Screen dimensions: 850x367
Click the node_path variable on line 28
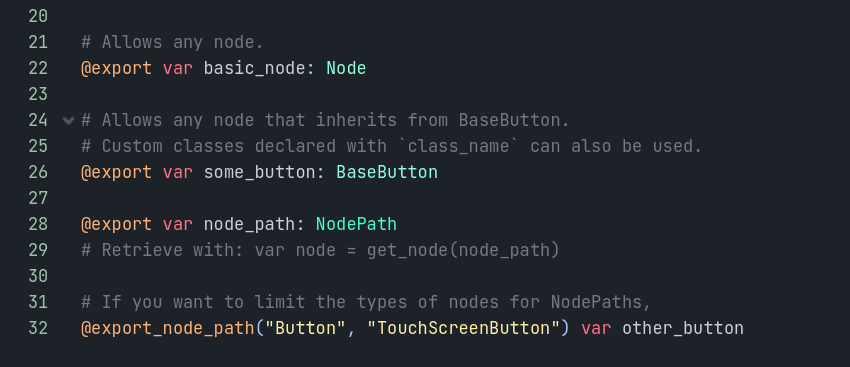pyautogui.click(x=249, y=225)
